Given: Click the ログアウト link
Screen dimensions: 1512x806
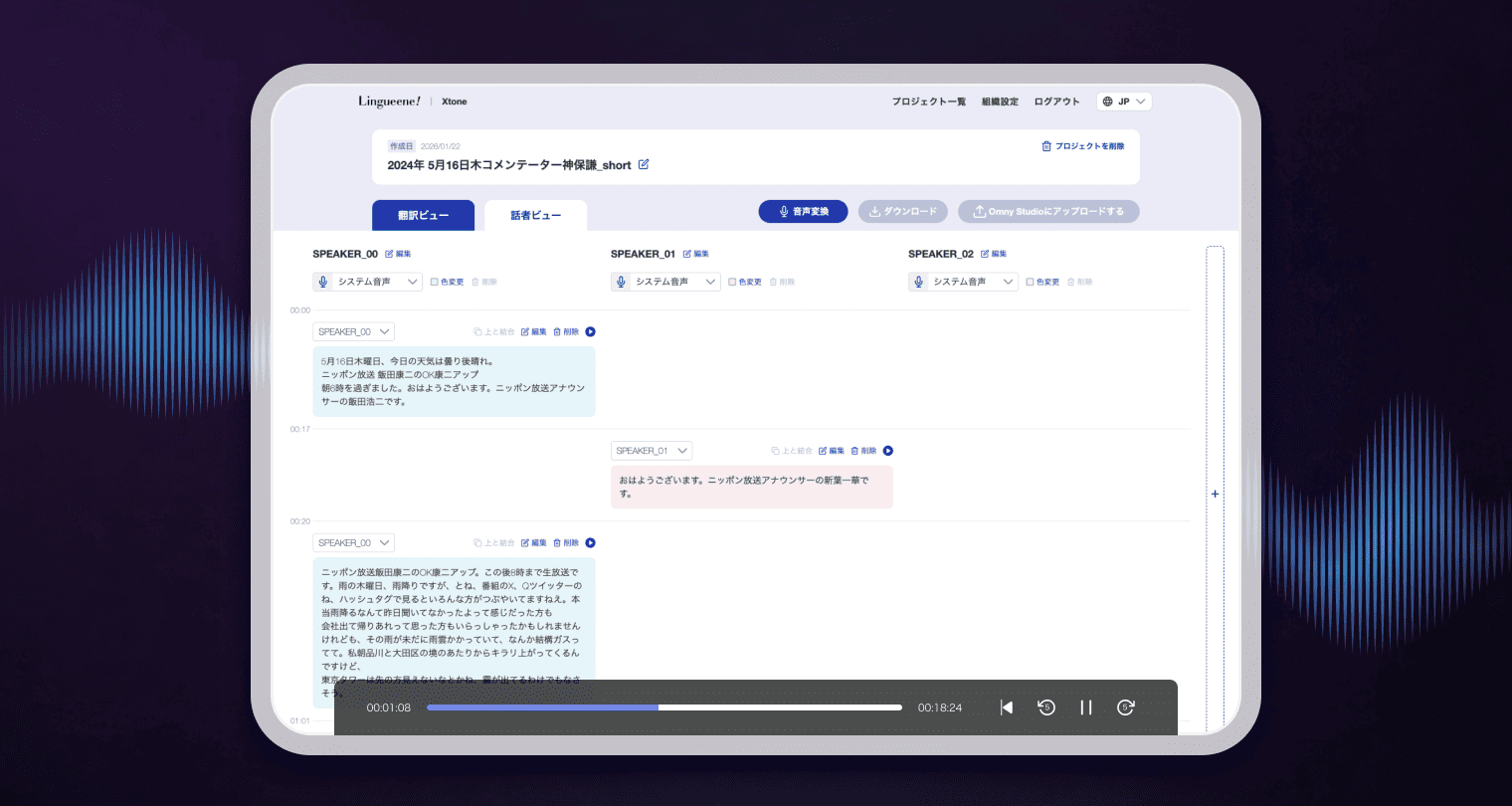Looking at the screenshot, I should point(1056,101).
